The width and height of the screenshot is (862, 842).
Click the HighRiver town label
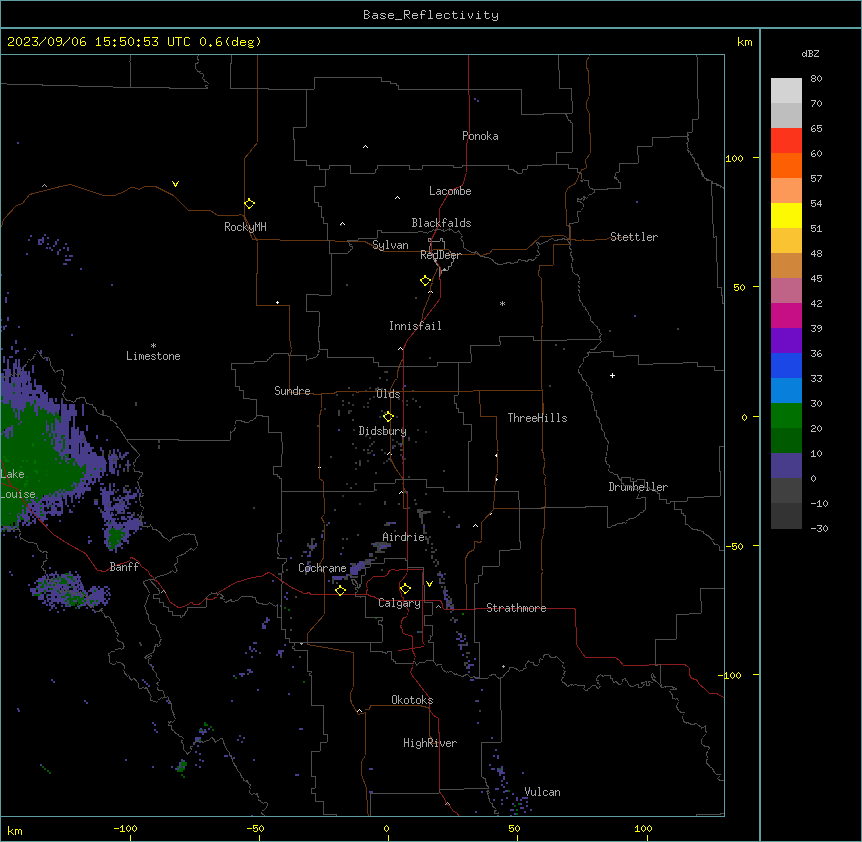(x=430, y=743)
